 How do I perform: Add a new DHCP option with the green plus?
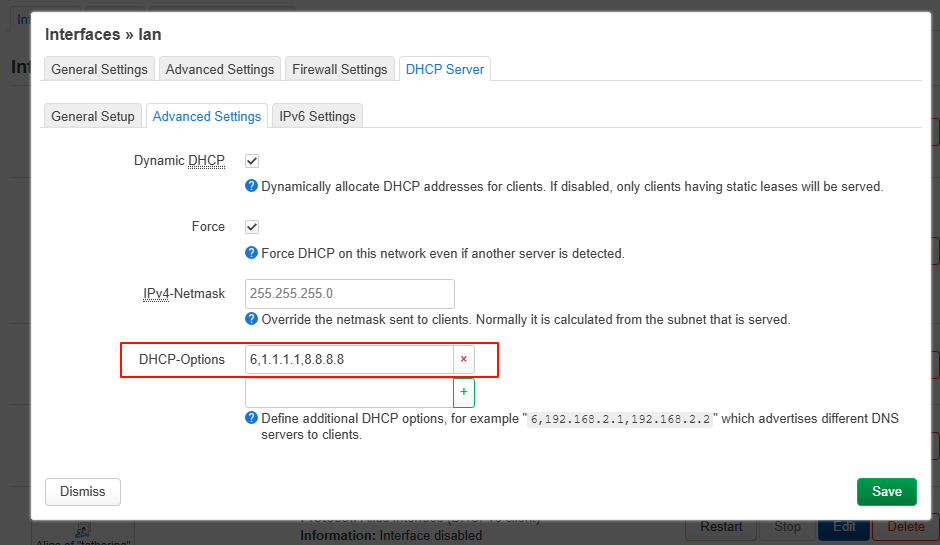tap(463, 392)
